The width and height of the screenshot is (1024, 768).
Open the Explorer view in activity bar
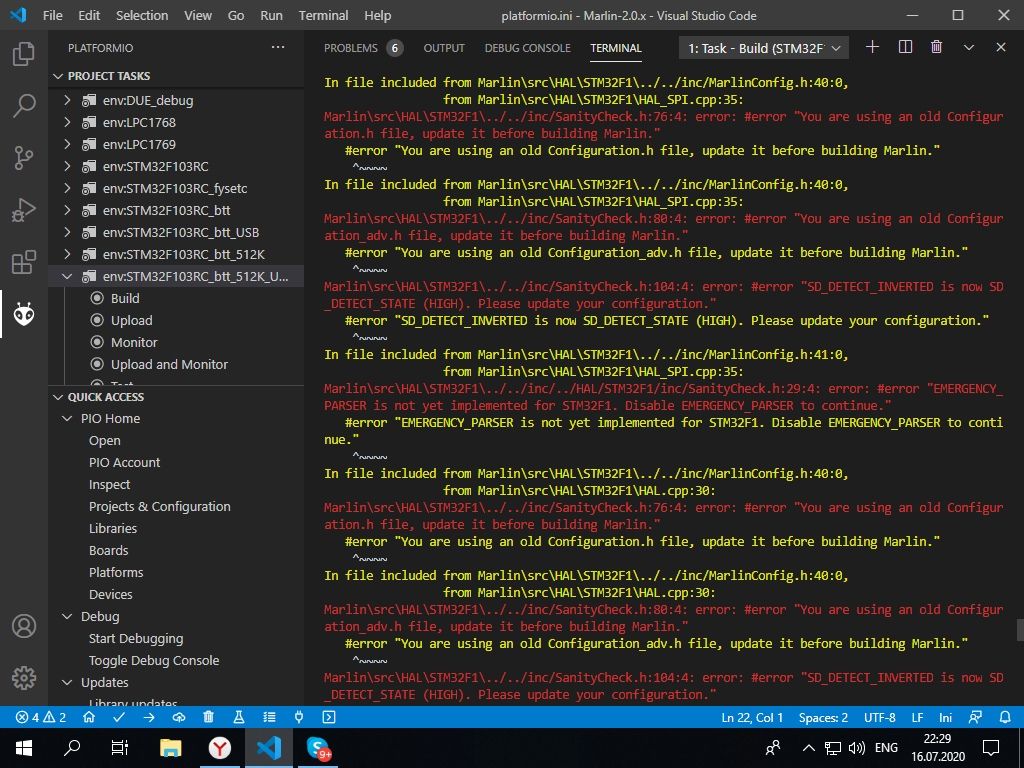(24, 54)
